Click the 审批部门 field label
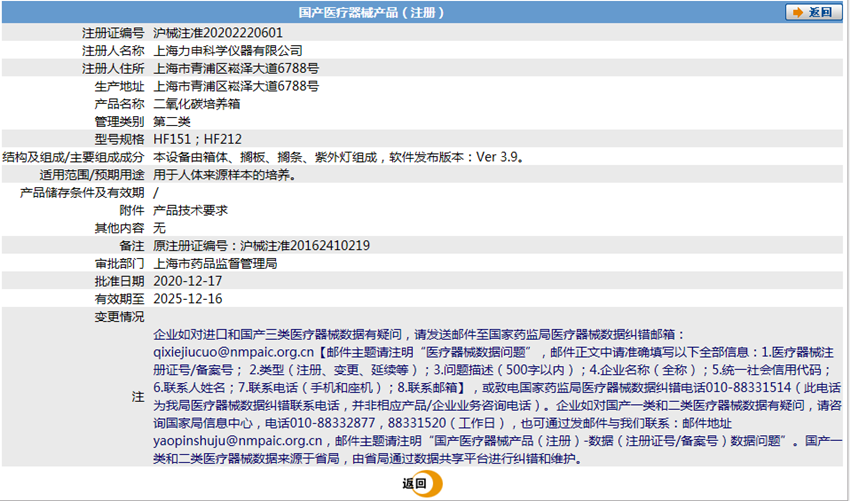Screen dimensions: 850x501 click(x=119, y=264)
